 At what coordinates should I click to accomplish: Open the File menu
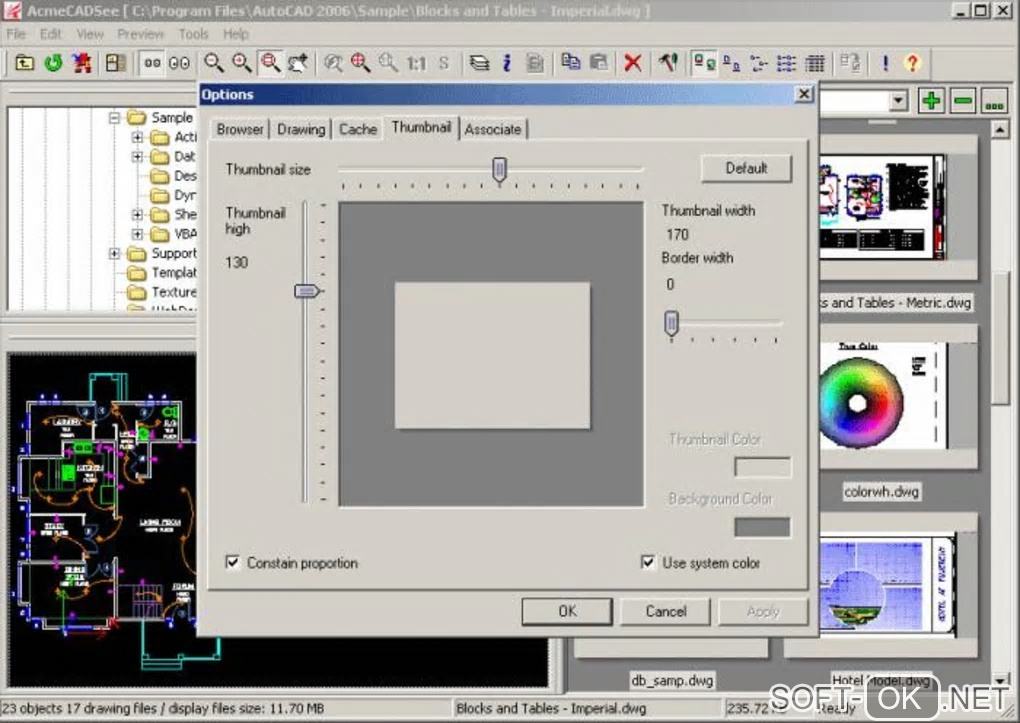coord(16,34)
